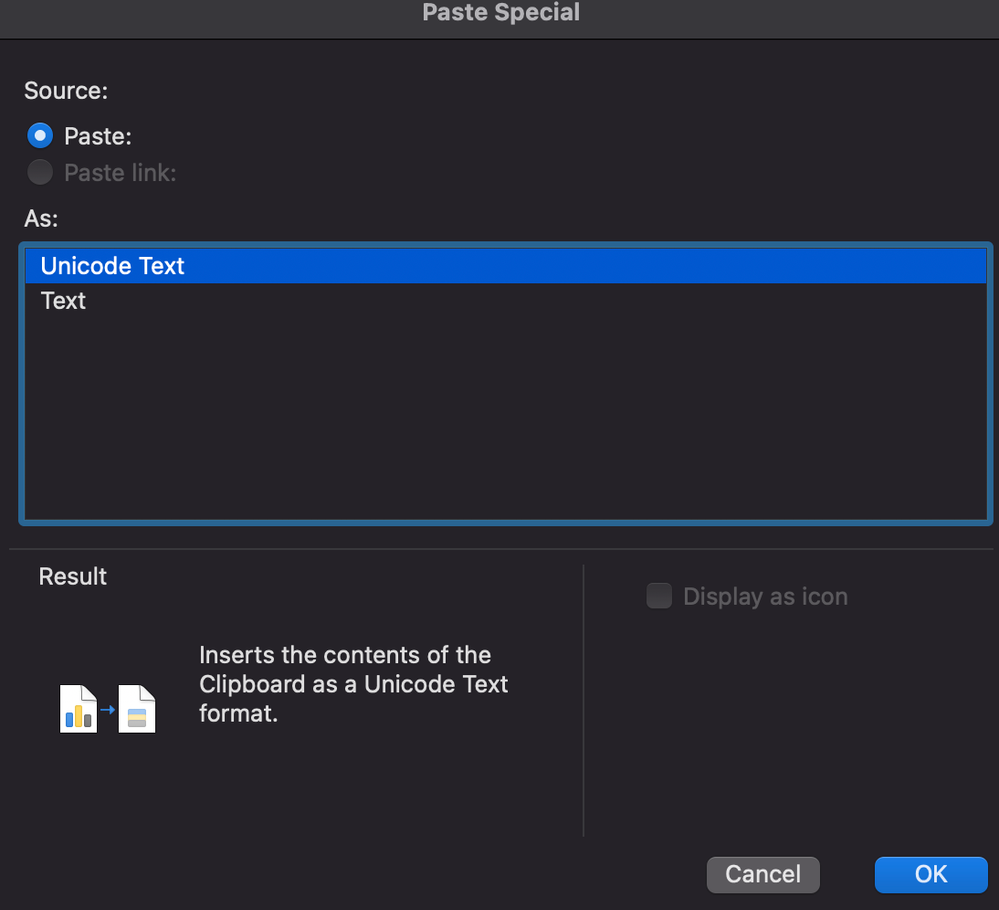
Task: Click the "Paste:" option label text
Action: point(98,136)
